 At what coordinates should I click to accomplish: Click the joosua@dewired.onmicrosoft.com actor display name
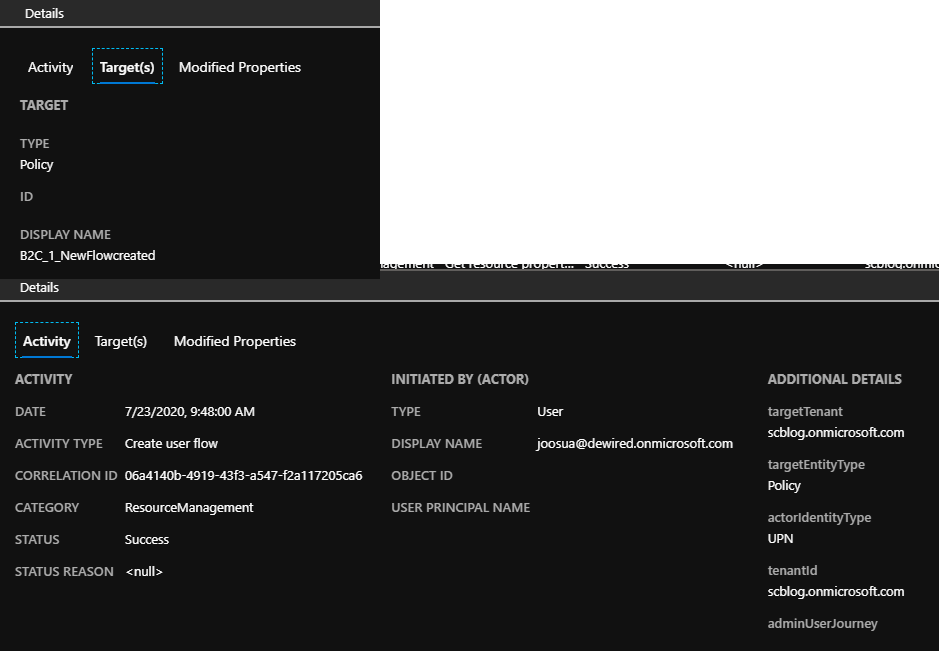(635, 443)
